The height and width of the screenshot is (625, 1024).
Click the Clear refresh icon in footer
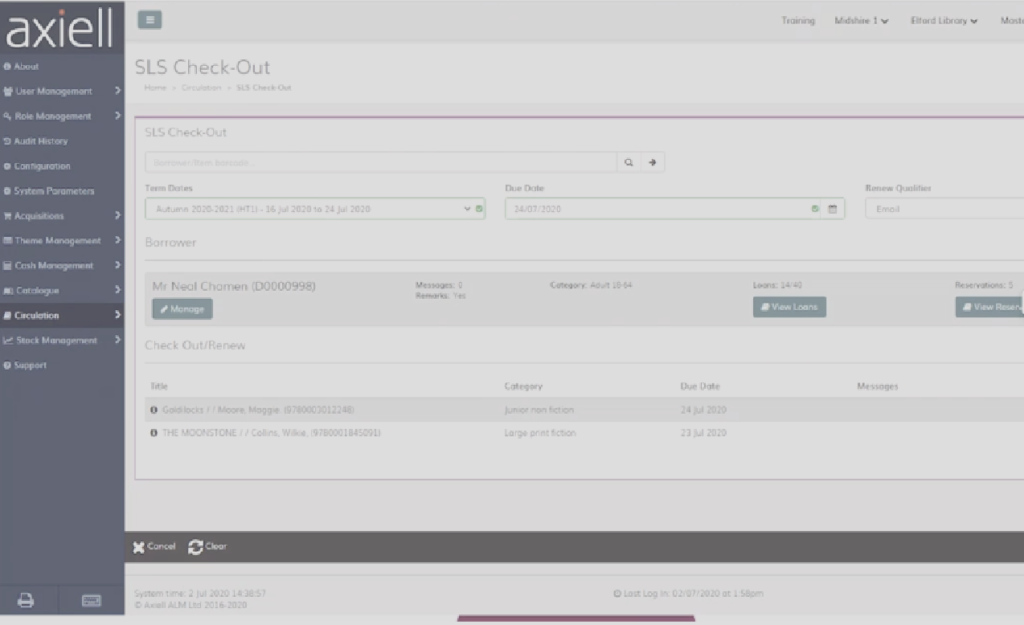(x=194, y=546)
